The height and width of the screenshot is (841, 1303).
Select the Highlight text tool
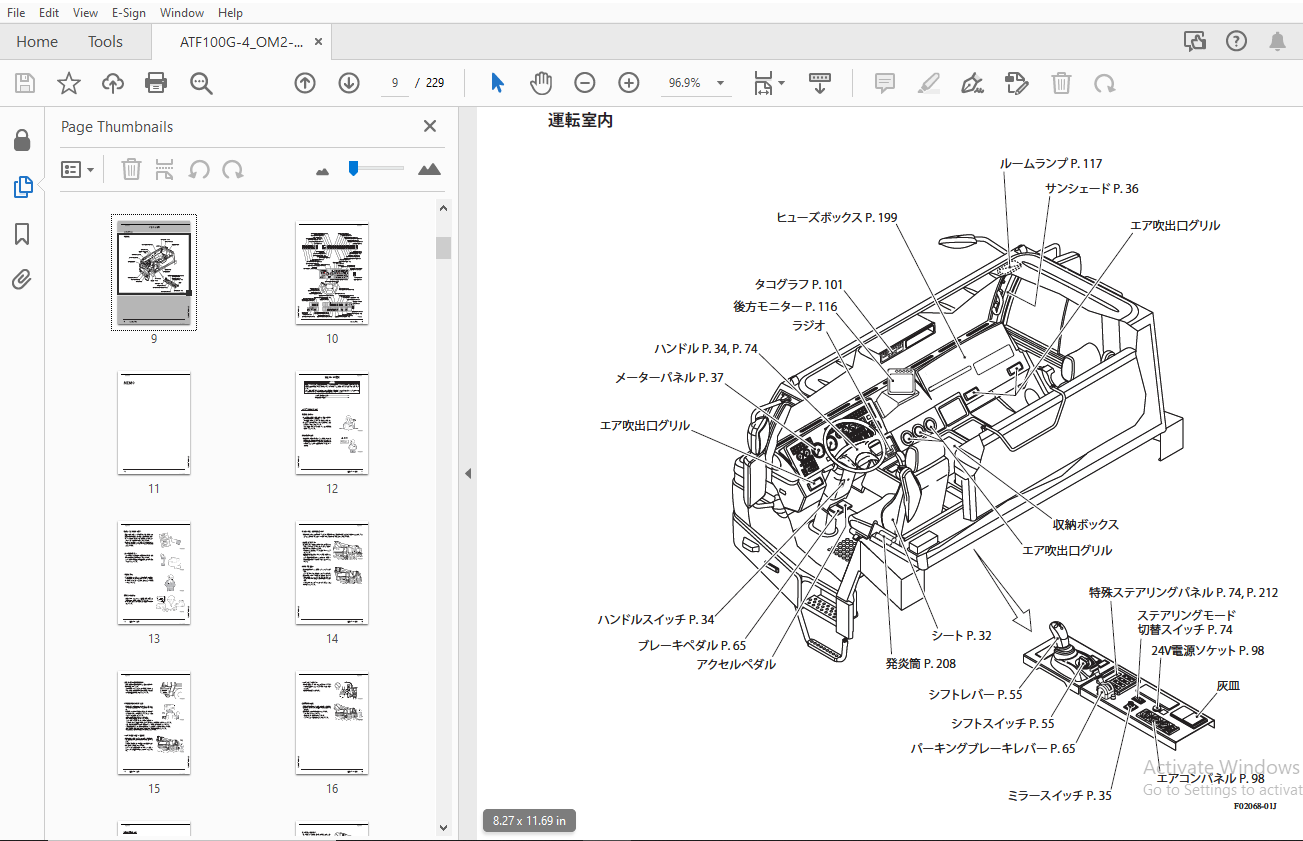tap(929, 83)
